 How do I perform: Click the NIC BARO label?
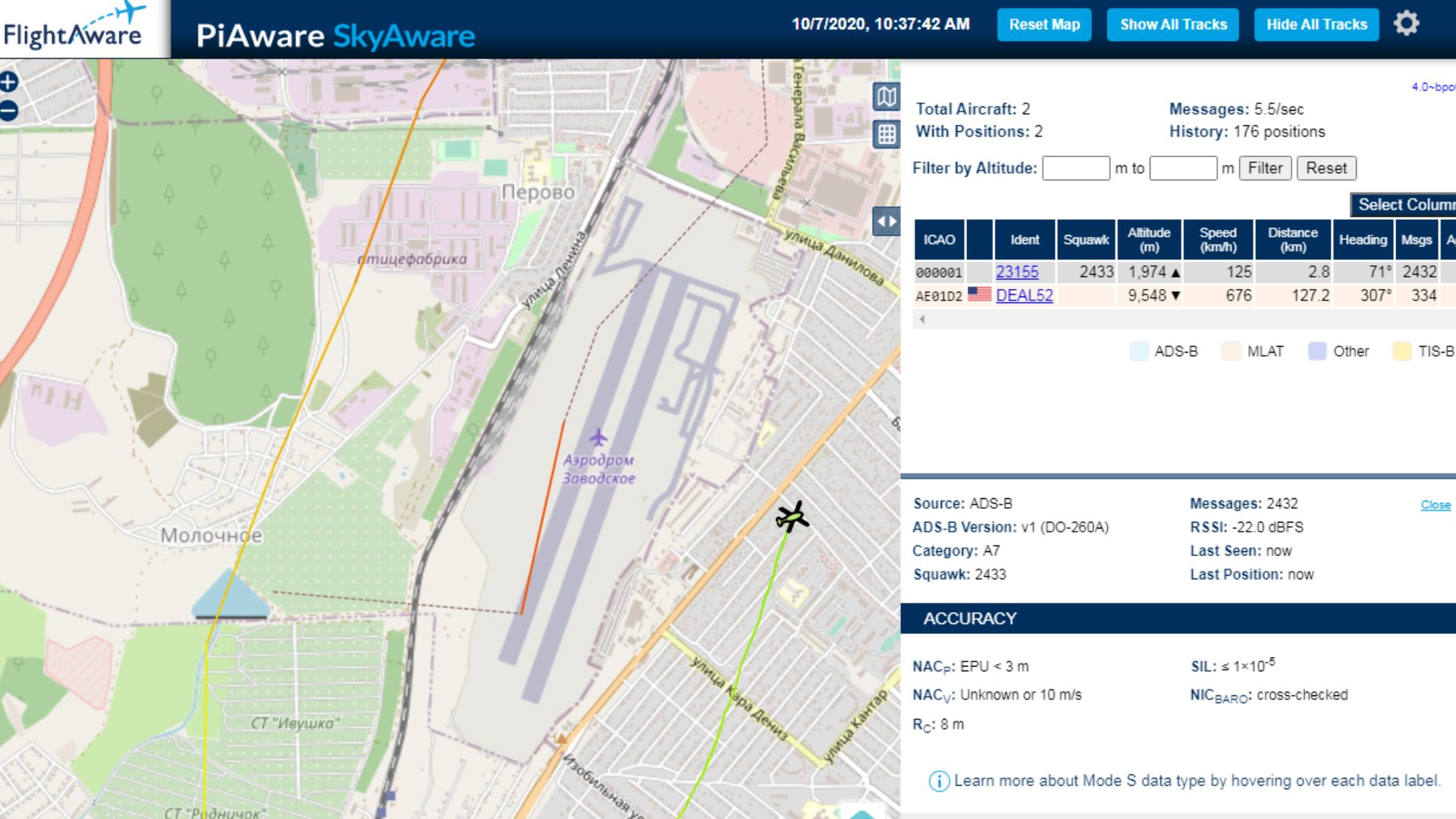[1221, 695]
